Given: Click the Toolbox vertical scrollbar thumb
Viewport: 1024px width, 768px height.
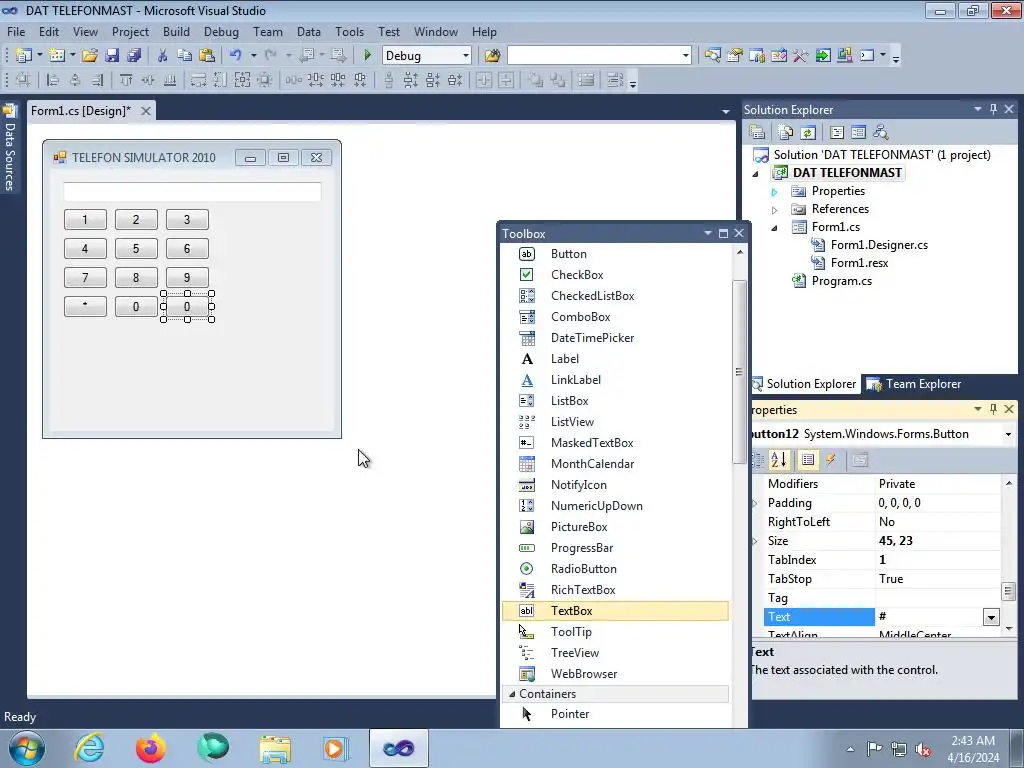Looking at the screenshot, I should [739, 372].
